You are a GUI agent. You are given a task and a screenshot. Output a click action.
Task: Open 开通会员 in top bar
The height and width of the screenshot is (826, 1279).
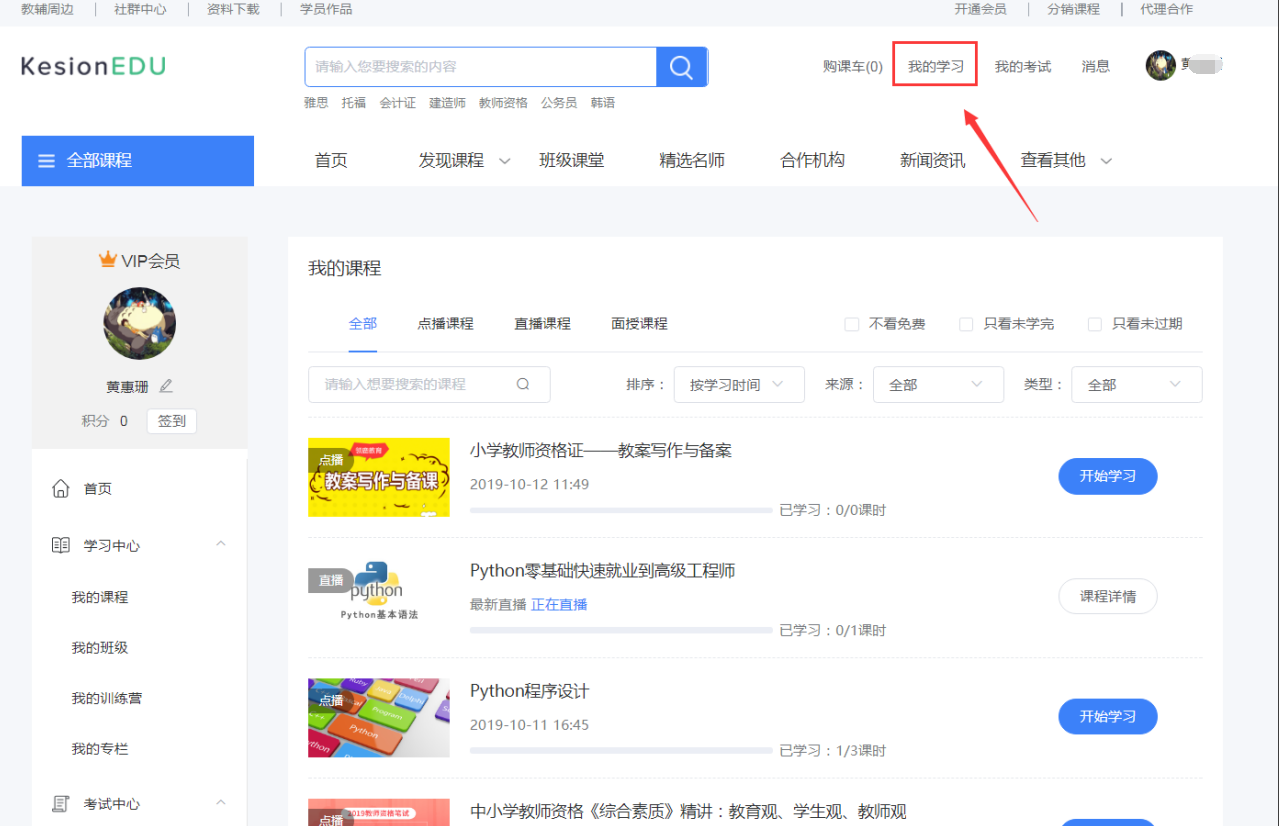click(x=980, y=9)
